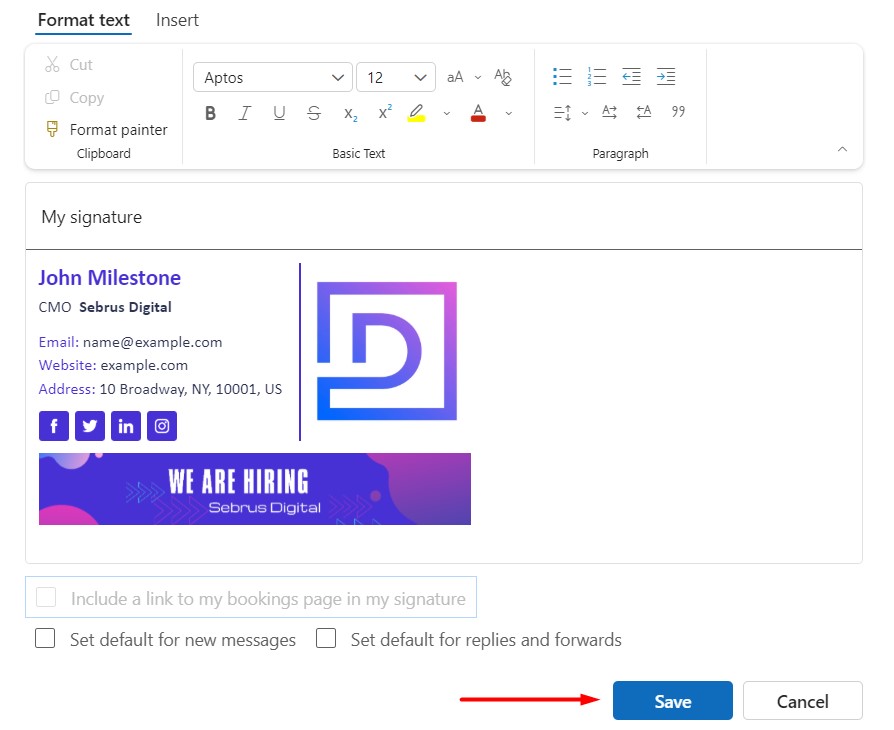The height and width of the screenshot is (730, 894).
Task: Click the bold Sebrus Digital company name
Action: pyautogui.click(x=125, y=307)
